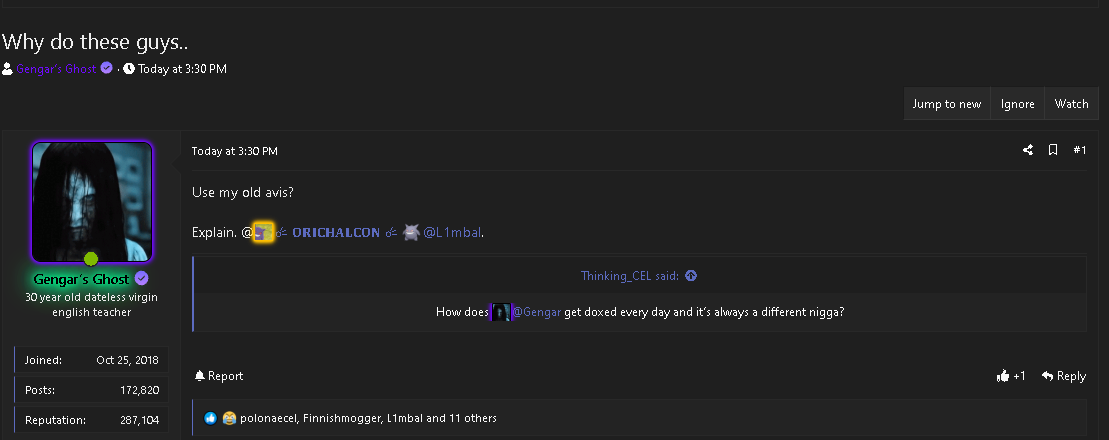
Task: Click the Gengar emoji before @L1mbal
Action: tap(411, 232)
